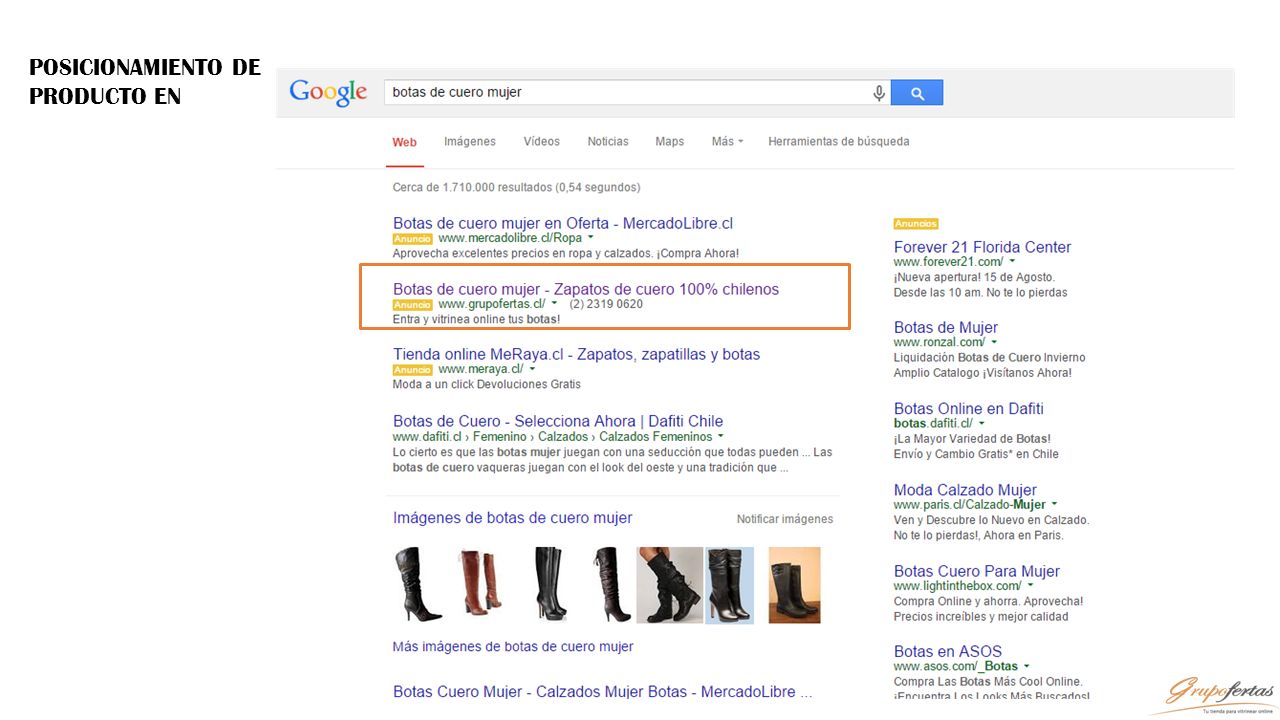Expand dropdown arrow after Calzados Femeninos breadcrumb
The image size is (1280, 720).
click(721, 436)
